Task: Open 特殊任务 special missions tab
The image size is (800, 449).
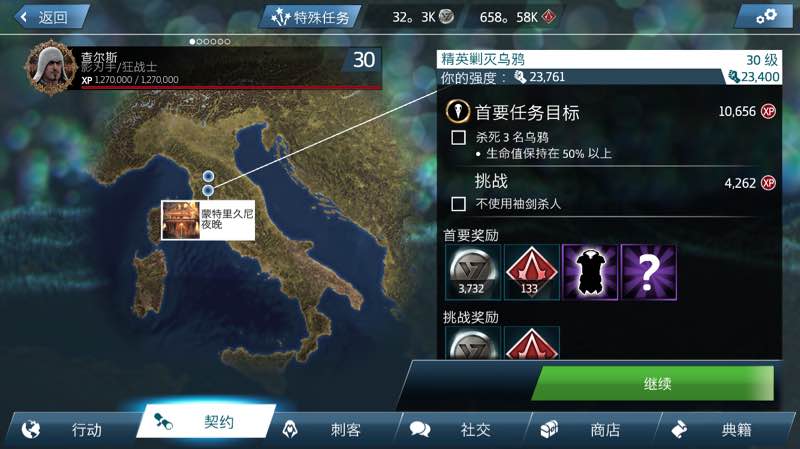Action: [x=310, y=17]
